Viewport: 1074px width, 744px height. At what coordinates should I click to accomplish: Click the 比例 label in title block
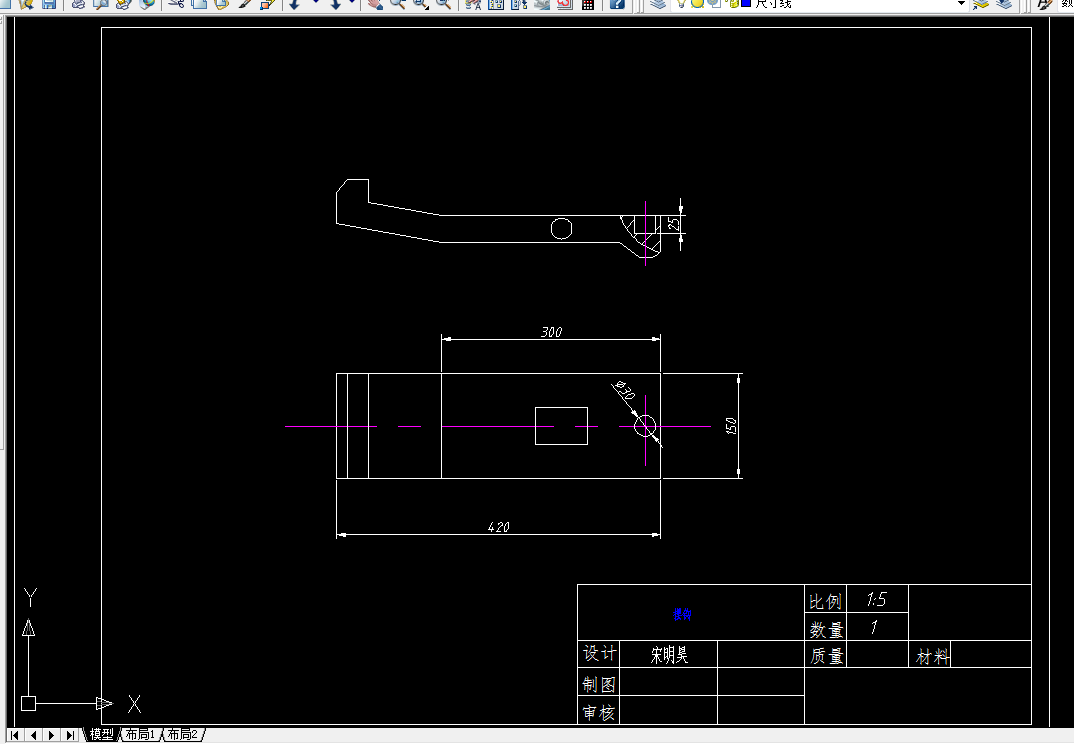(x=825, y=602)
